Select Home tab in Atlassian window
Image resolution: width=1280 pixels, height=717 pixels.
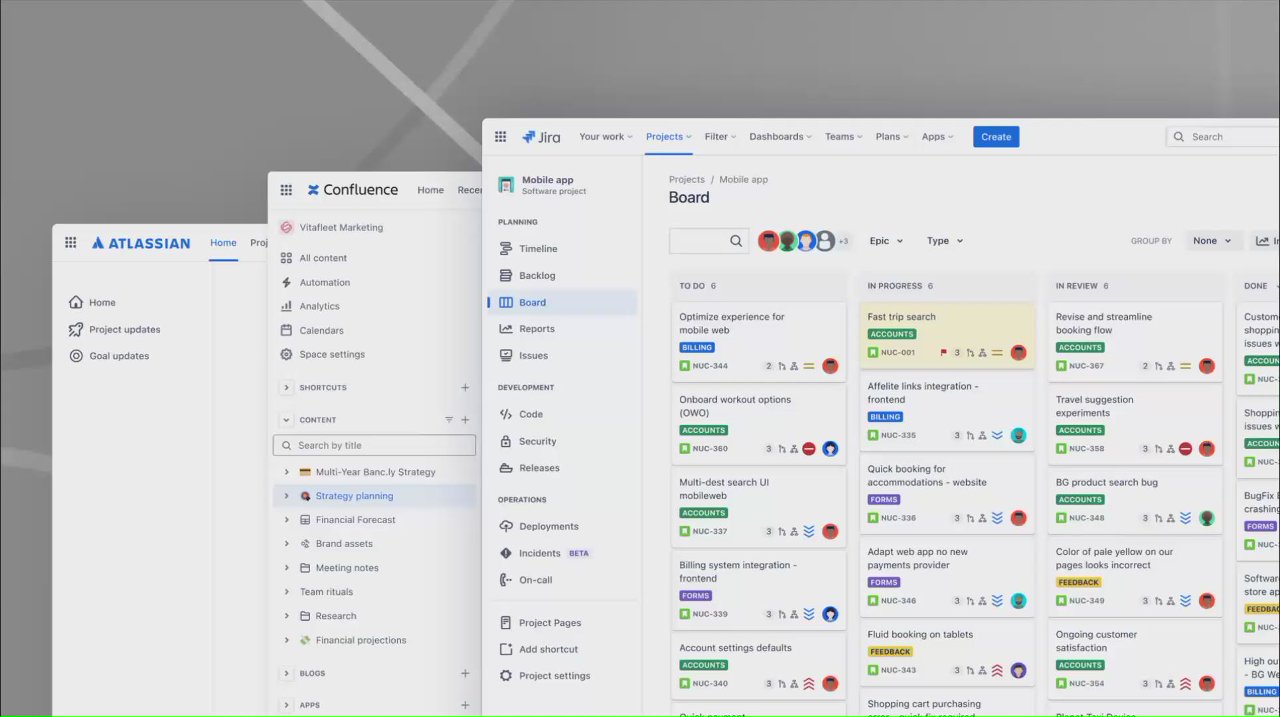pos(223,243)
